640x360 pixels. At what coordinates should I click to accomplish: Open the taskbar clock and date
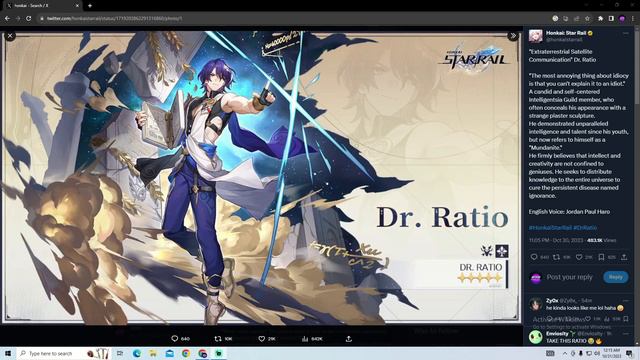pyautogui.click(x=611, y=353)
